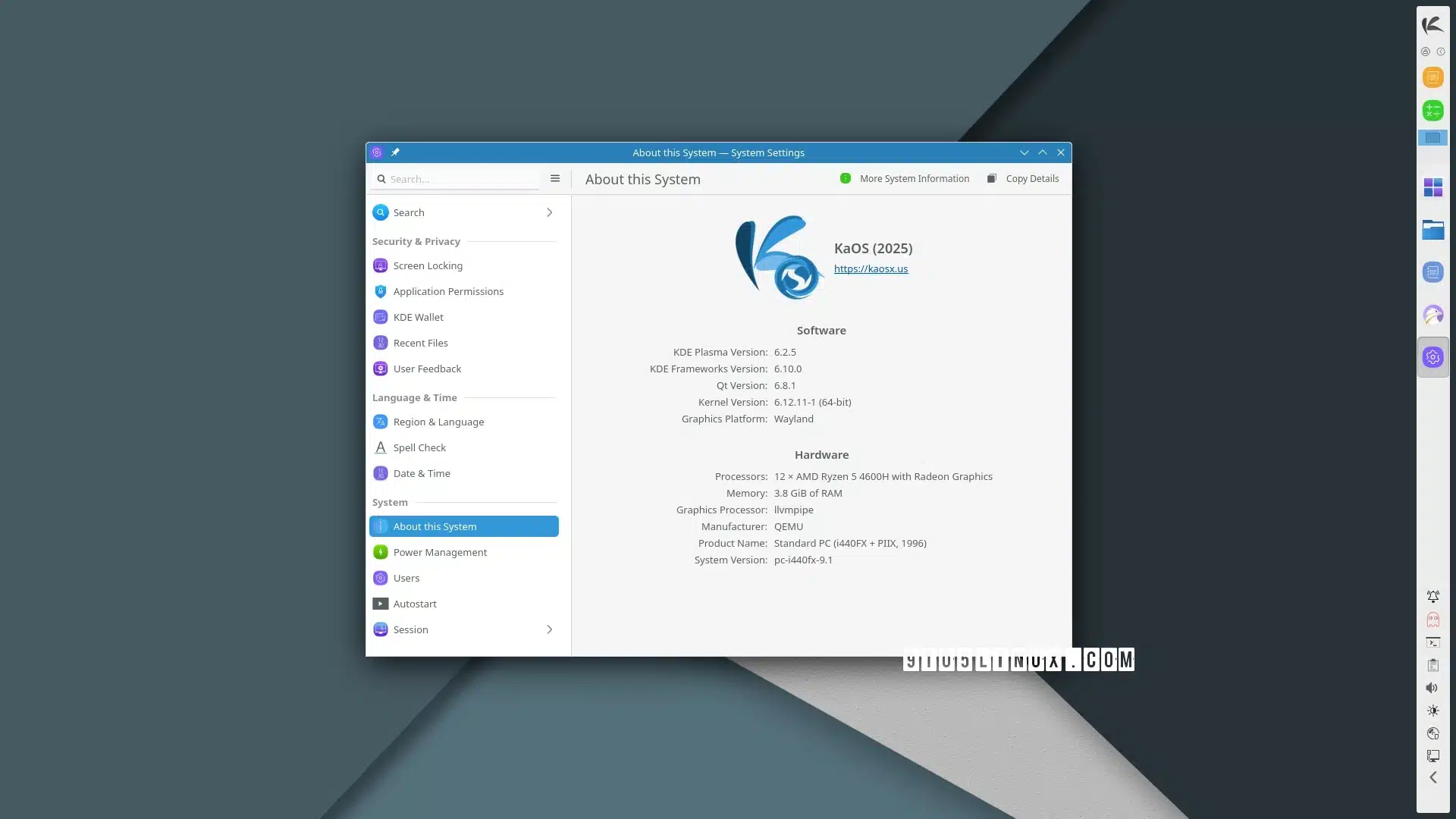Open the notifications bell in system tray
The image size is (1456, 819).
coord(1432,597)
